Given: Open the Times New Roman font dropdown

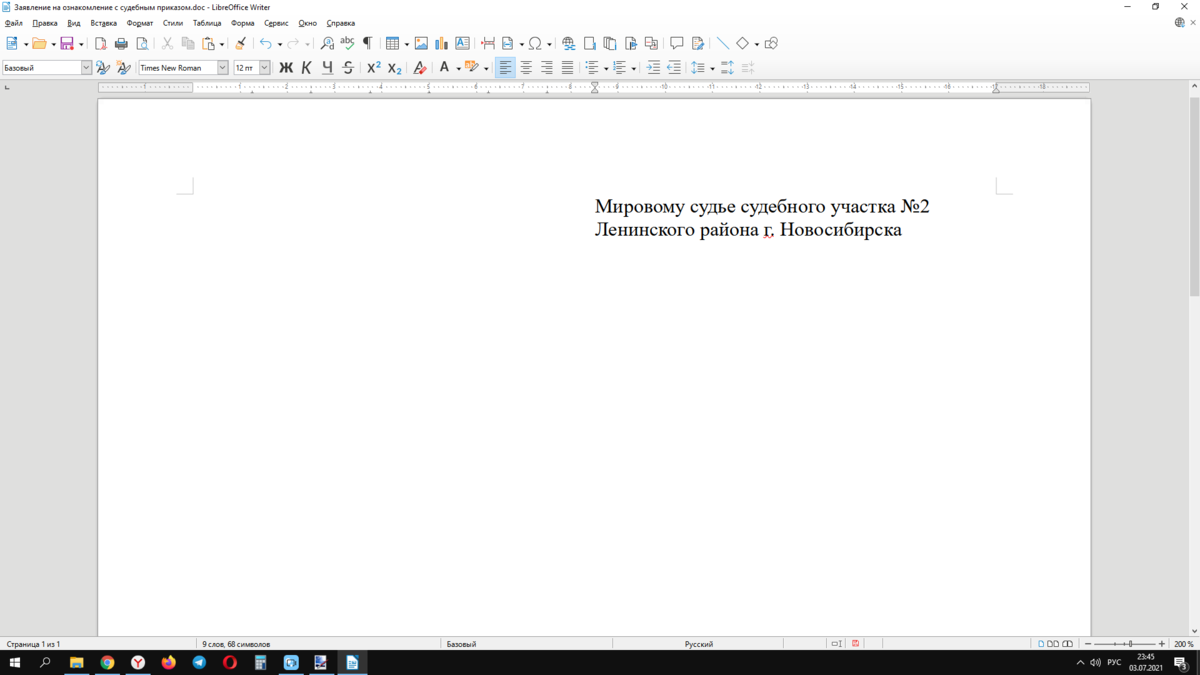Looking at the screenshot, I should (x=223, y=67).
